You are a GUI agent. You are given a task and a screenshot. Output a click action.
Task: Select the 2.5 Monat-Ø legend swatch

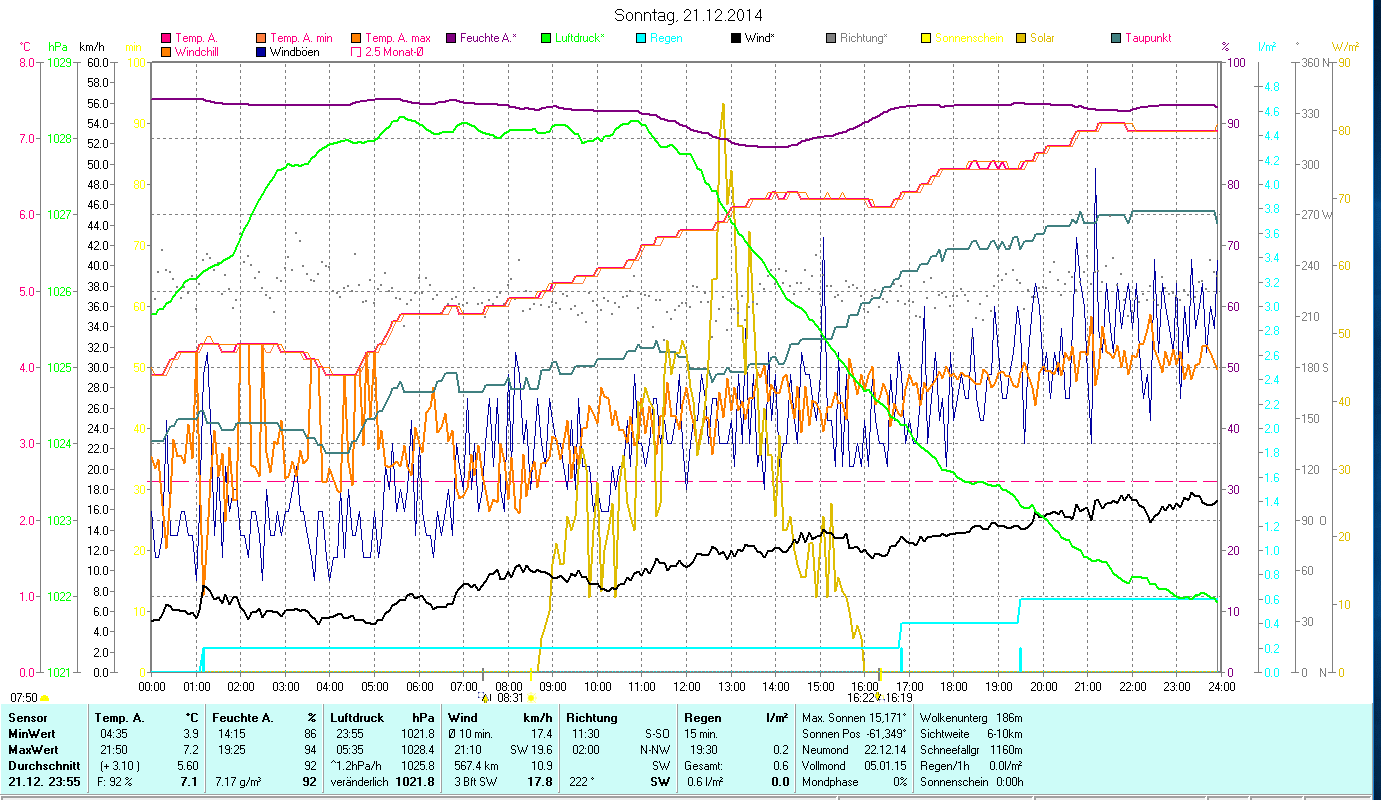pos(355,52)
